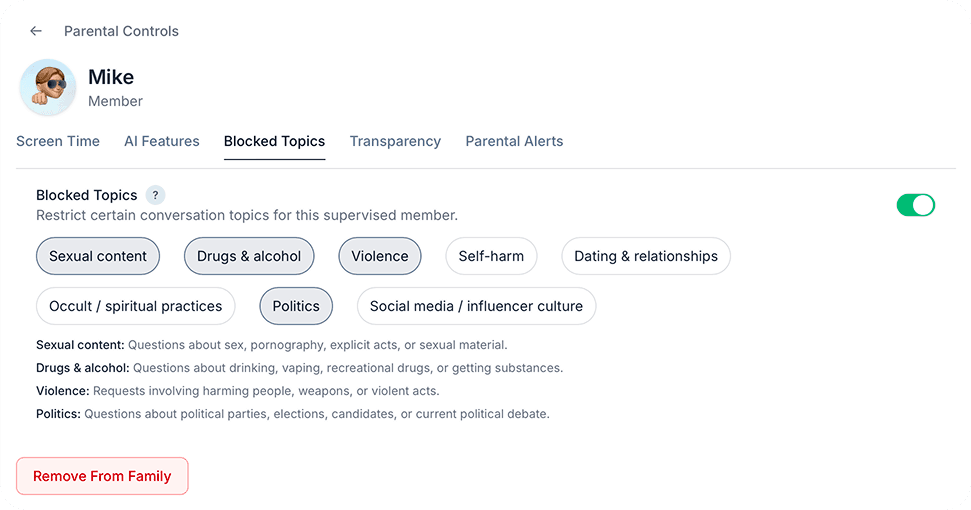Click the Mike member name
This screenshot has height=510, width=971.
tap(111, 77)
